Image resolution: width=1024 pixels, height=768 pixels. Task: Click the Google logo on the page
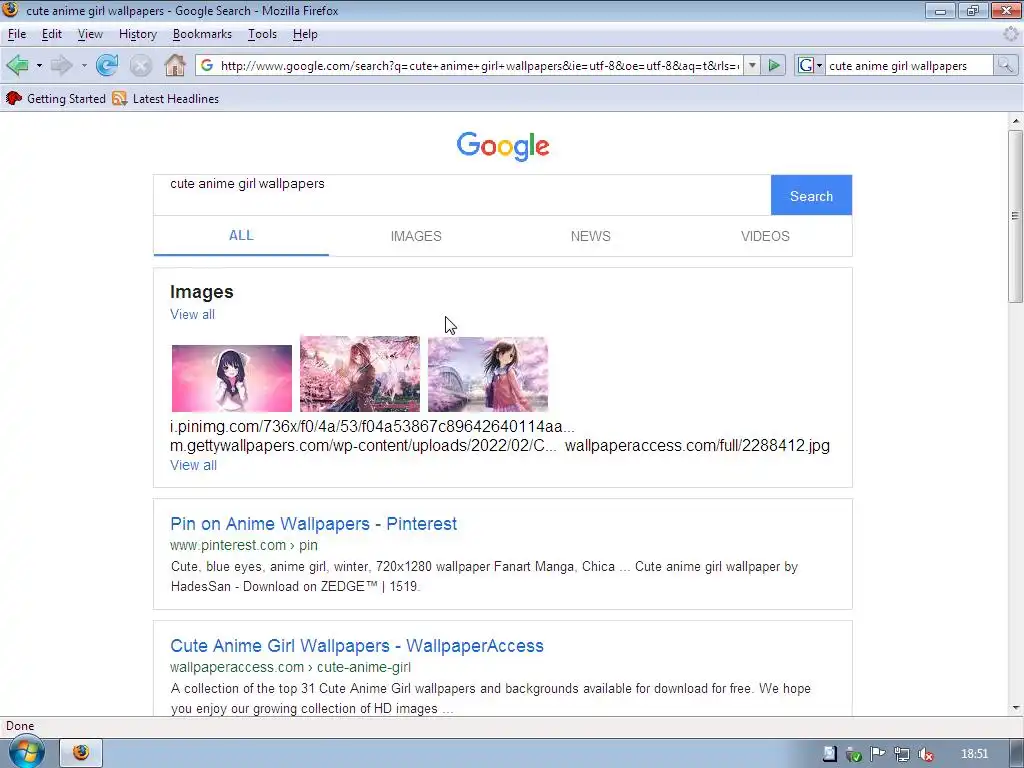point(503,146)
